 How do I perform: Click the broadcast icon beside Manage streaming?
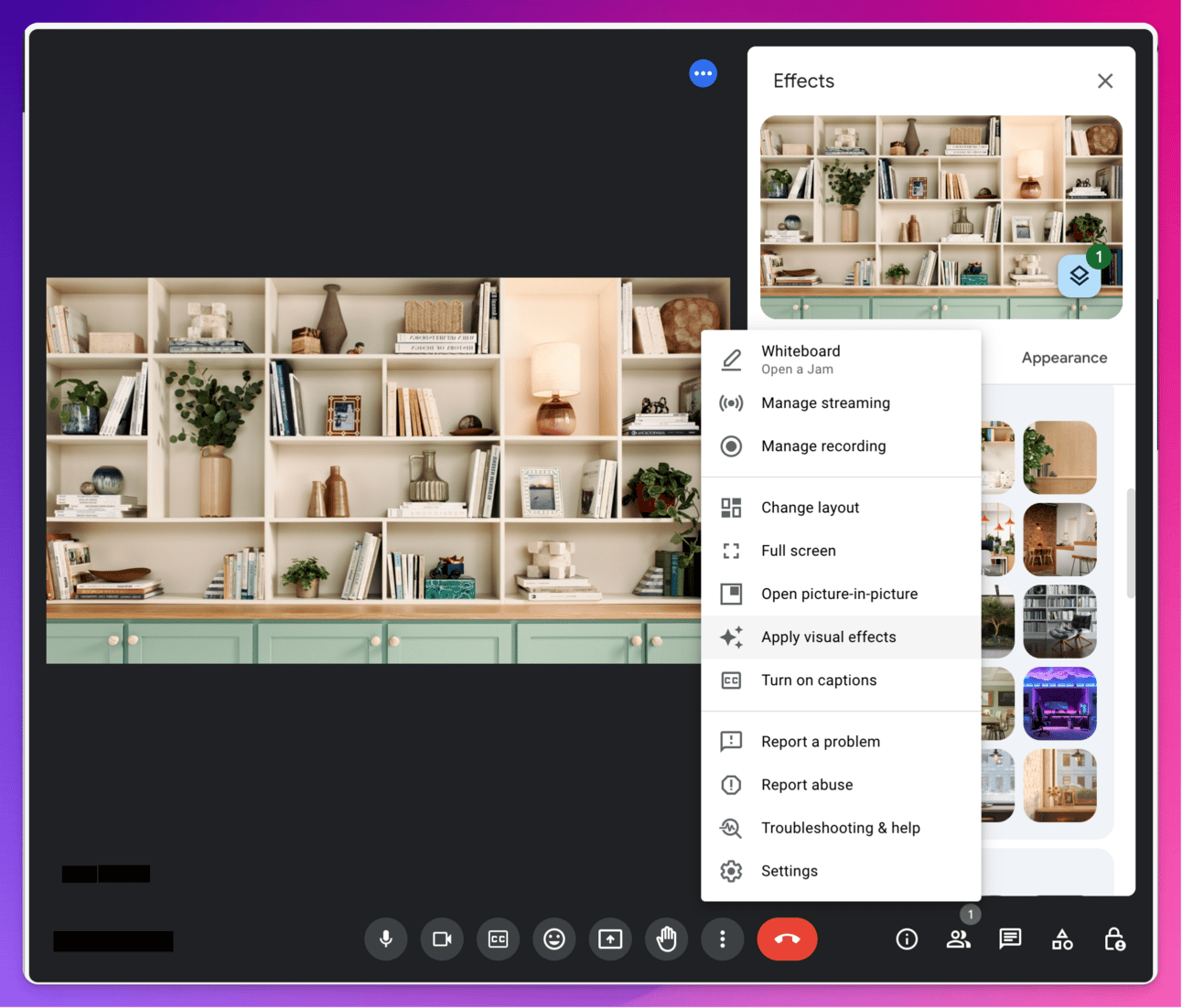(x=731, y=403)
